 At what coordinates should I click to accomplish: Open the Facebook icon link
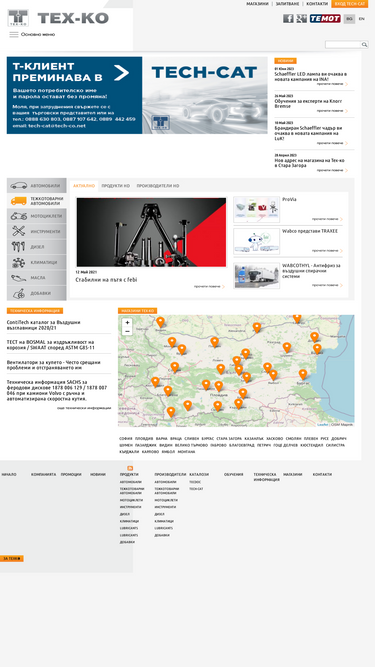[288, 18]
